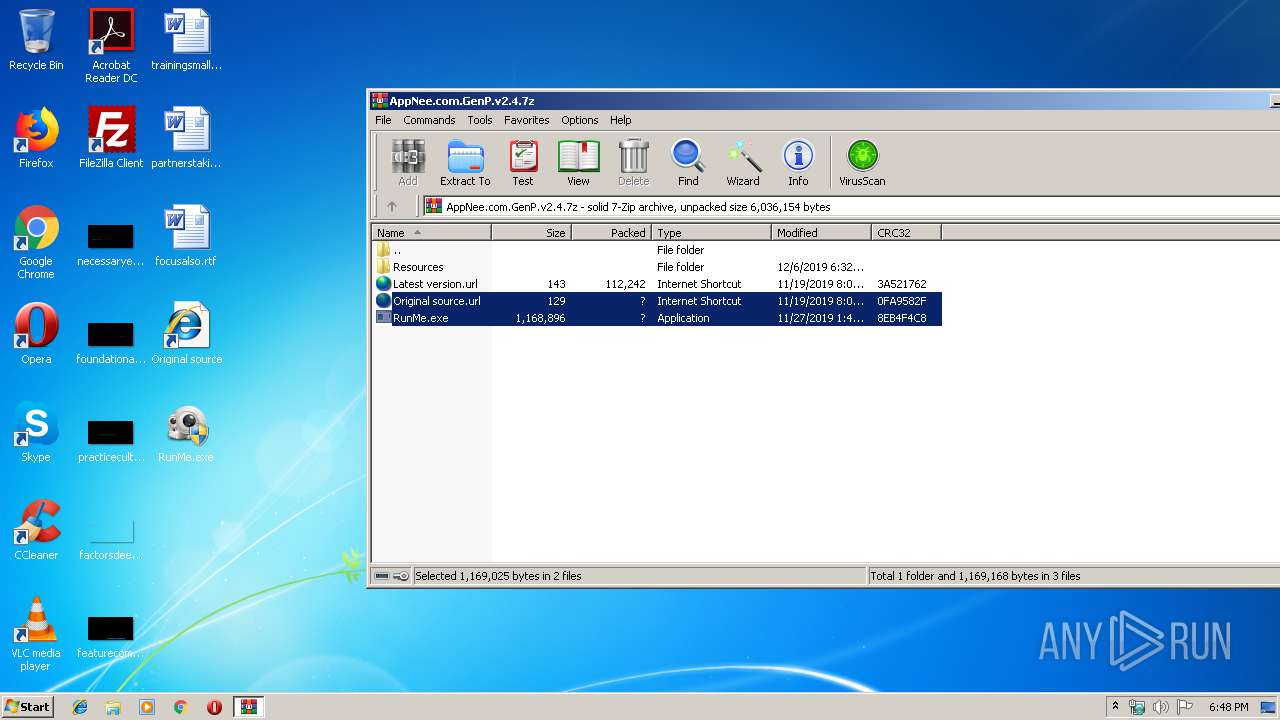Viewport: 1280px width, 720px height.
Task: Open Opera from the taskbar
Action: [214, 707]
